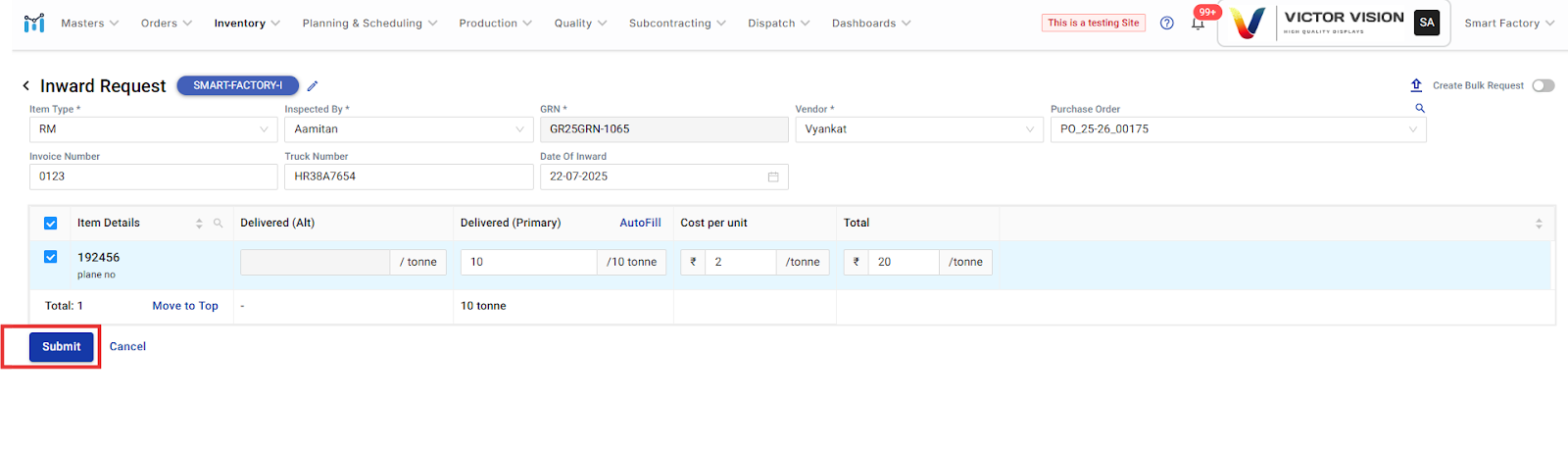
Task: Sort by Item Details column arrows
Action: [199, 224]
